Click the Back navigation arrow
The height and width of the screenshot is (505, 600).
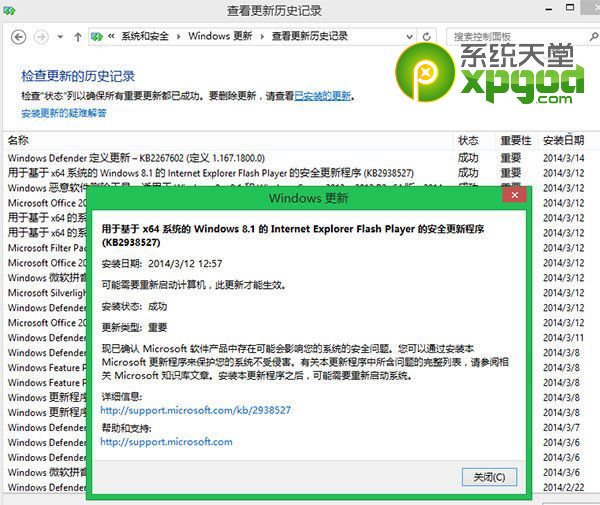point(18,37)
